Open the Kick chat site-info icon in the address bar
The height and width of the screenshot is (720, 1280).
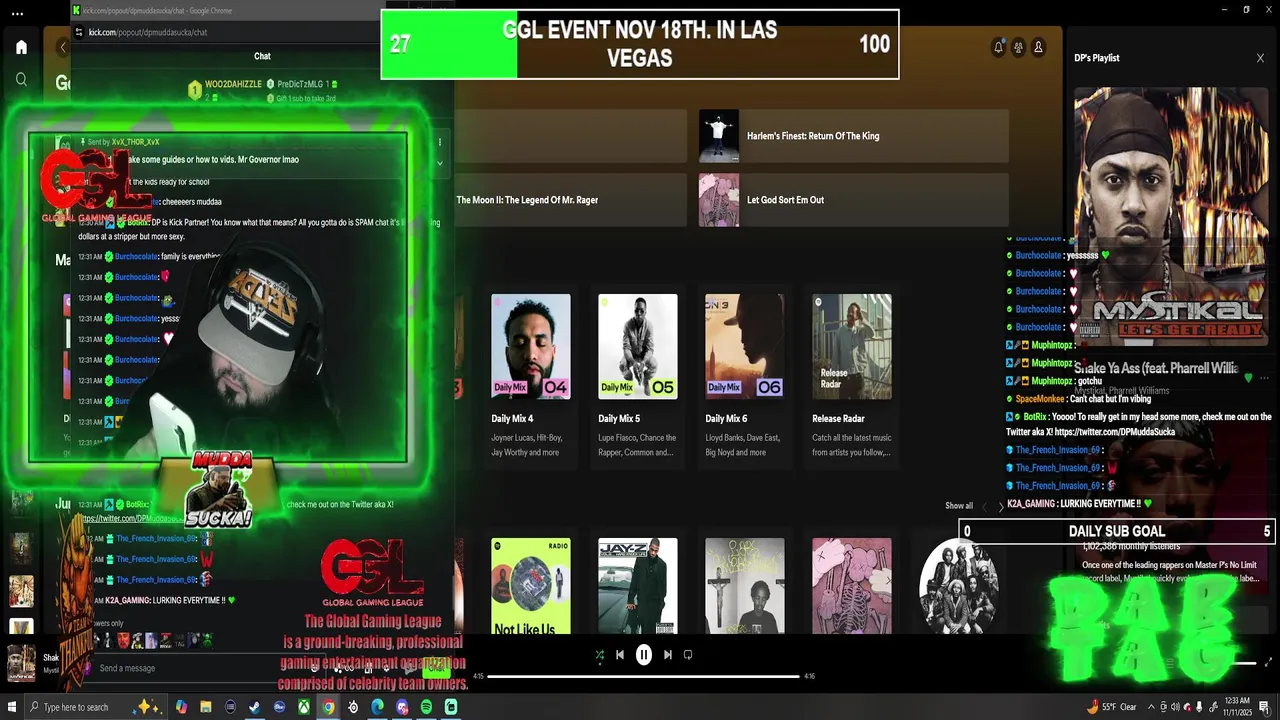[80, 32]
